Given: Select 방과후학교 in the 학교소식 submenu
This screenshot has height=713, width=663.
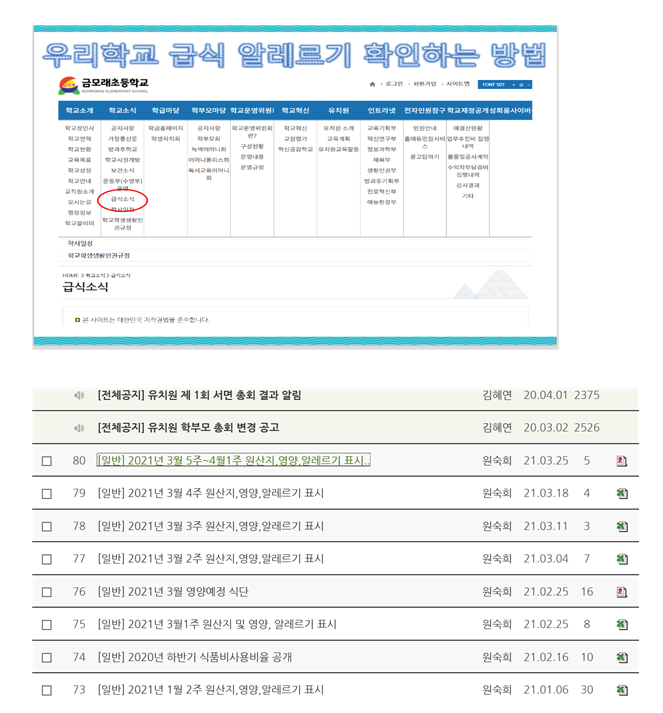Looking at the screenshot, I should click(122, 149).
